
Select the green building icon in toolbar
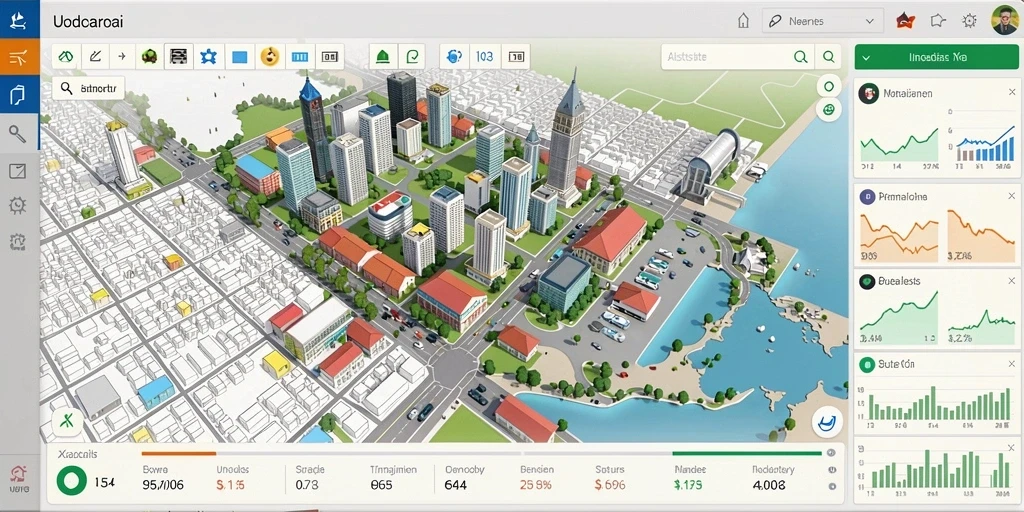383,57
